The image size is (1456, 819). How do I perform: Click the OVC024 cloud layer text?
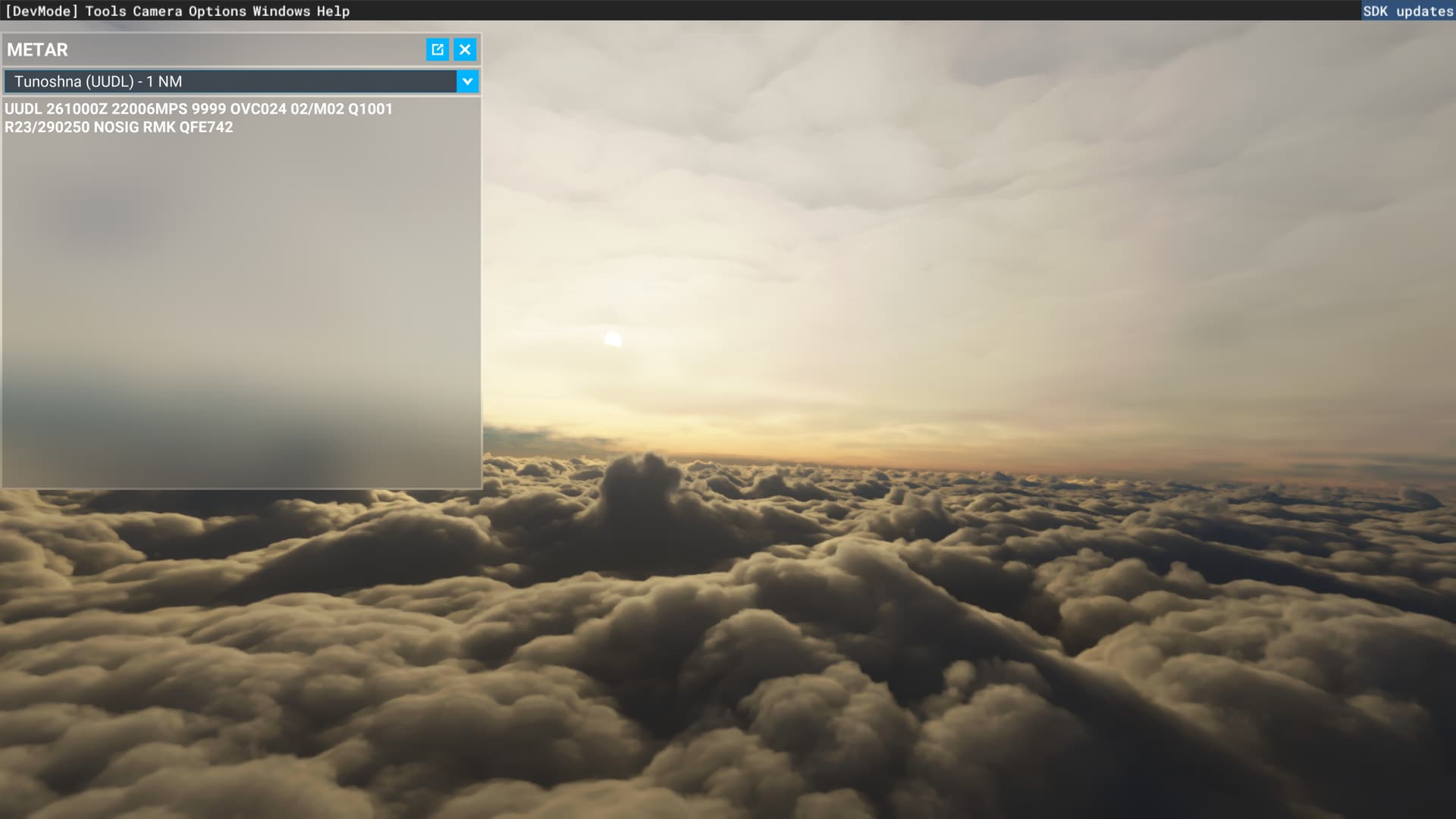[258, 108]
